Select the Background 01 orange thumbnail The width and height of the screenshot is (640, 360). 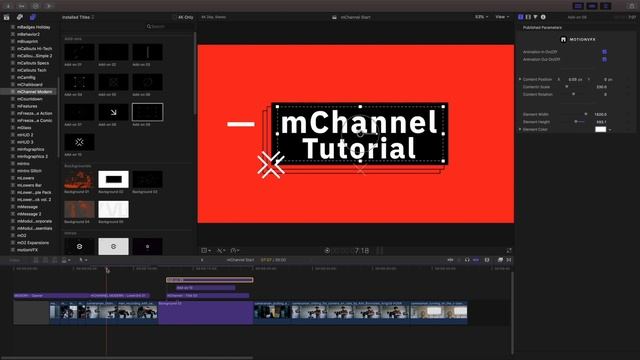[x=79, y=179]
